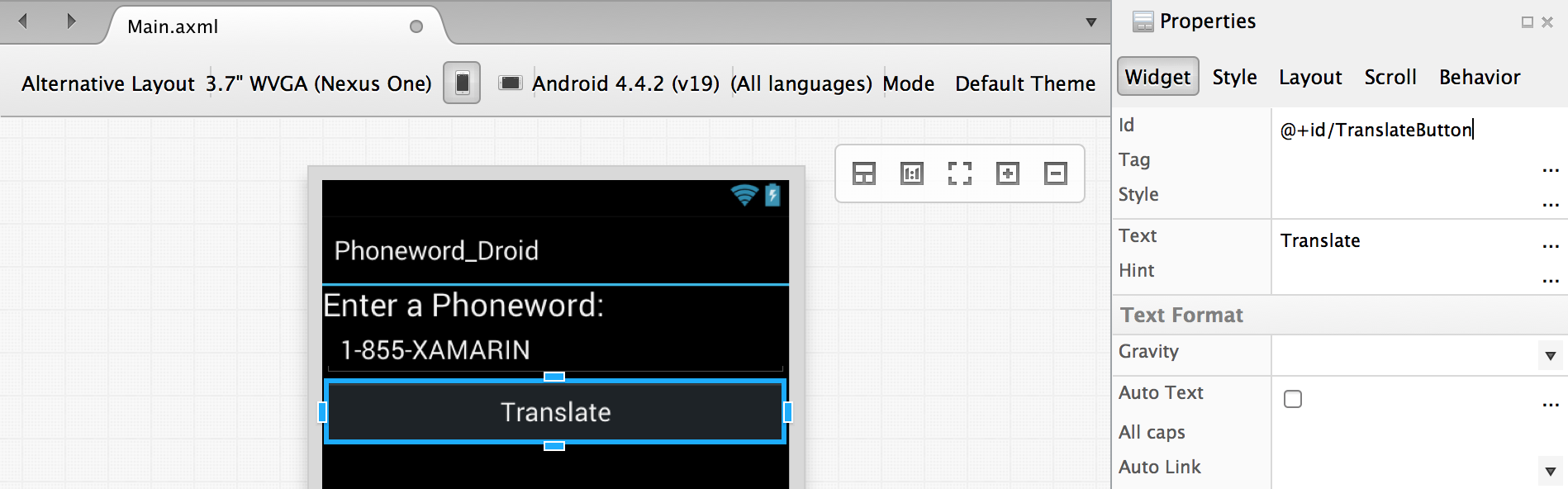Open the Gravity dropdown
The height and width of the screenshot is (489, 1568).
(x=1550, y=356)
